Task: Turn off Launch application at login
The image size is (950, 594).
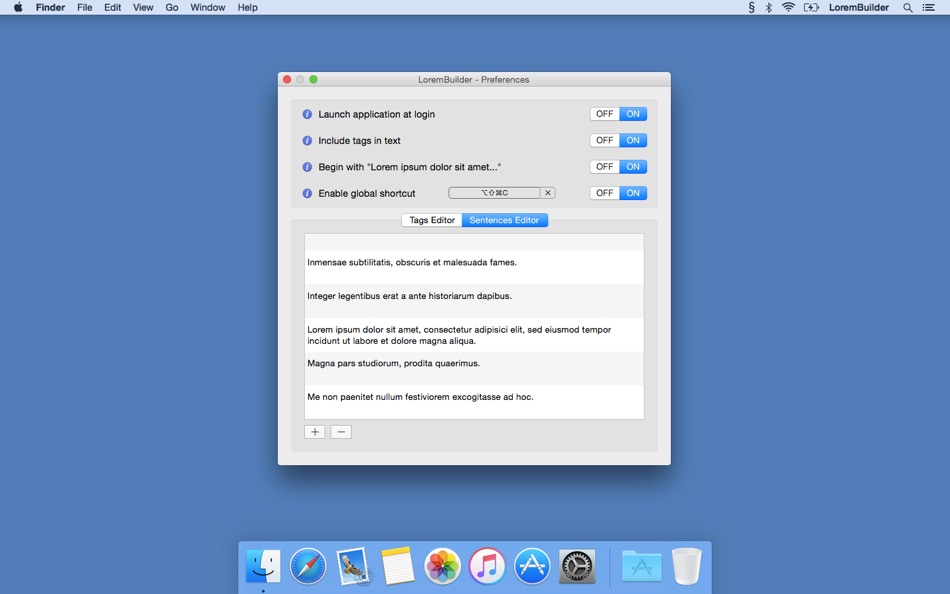Action: click(x=604, y=114)
